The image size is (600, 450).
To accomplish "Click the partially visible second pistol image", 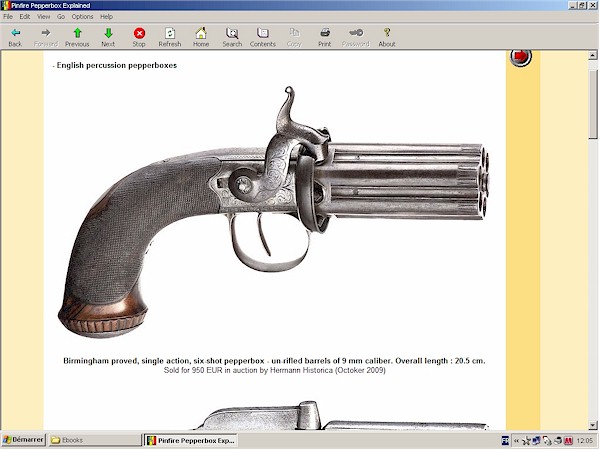I will pyautogui.click(x=341, y=415).
